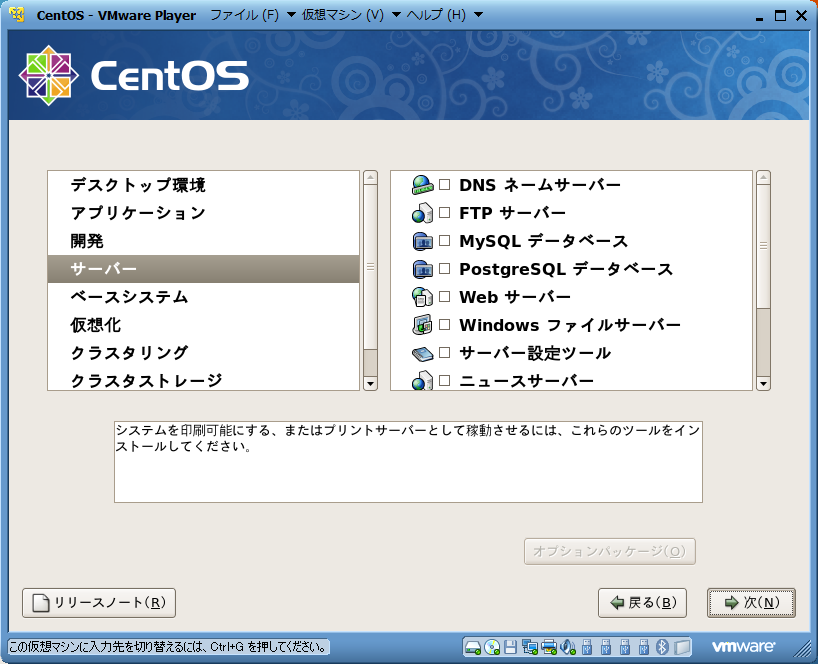Click the package list's scroll down arrow
818x664 pixels.
coord(763,383)
